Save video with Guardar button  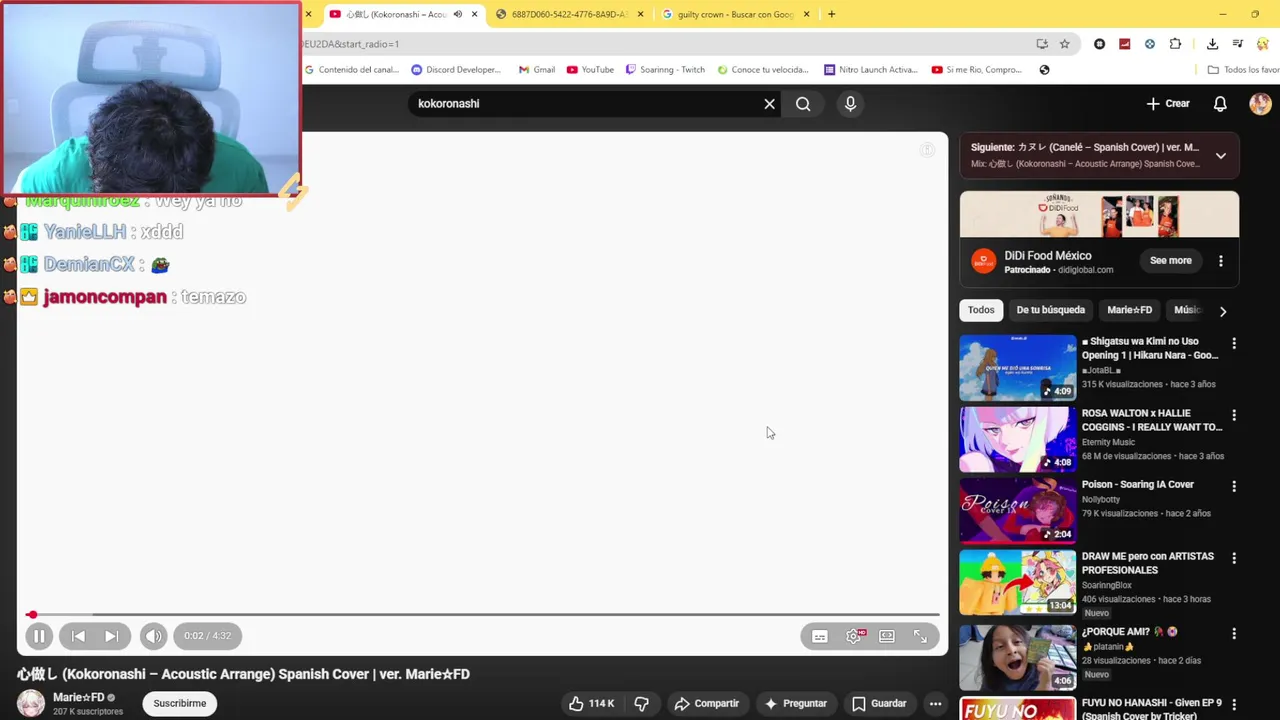[879, 704]
